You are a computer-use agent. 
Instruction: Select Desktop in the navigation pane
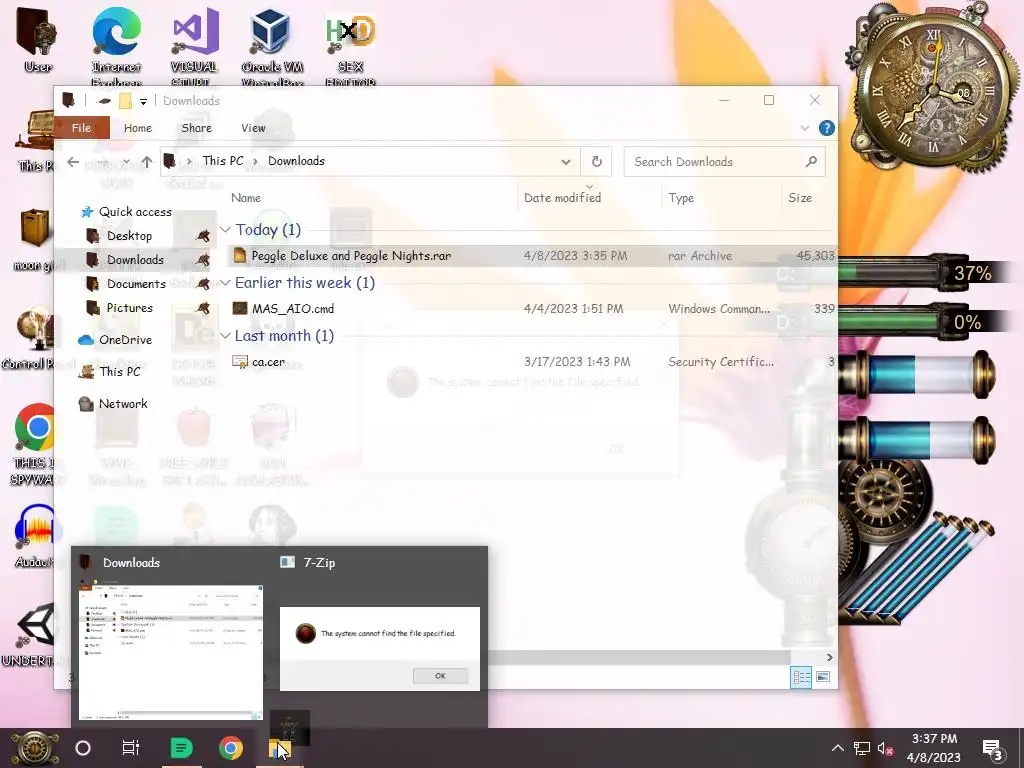coord(129,236)
